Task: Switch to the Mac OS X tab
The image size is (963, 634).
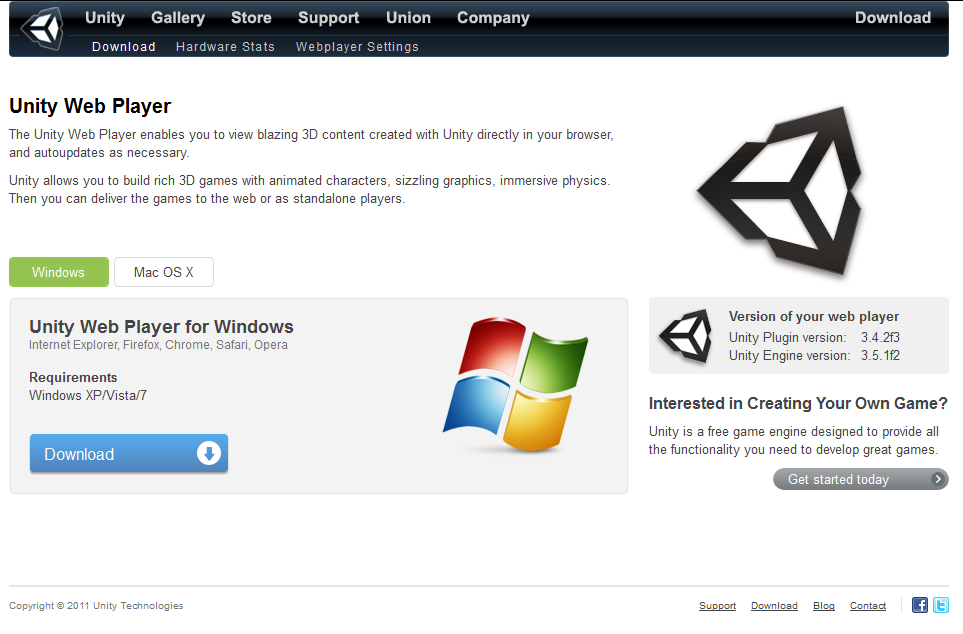Action: click(164, 272)
